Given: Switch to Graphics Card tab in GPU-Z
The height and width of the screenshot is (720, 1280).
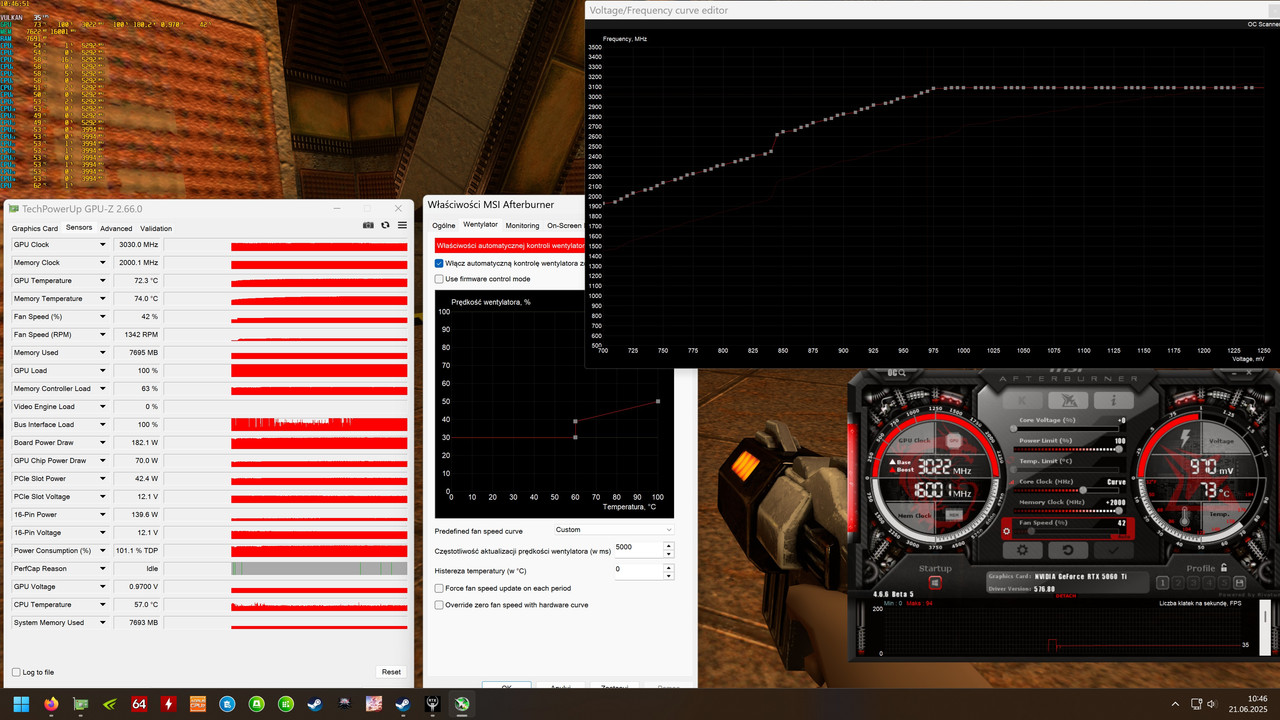Looking at the screenshot, I should click(x=35, y=228).
